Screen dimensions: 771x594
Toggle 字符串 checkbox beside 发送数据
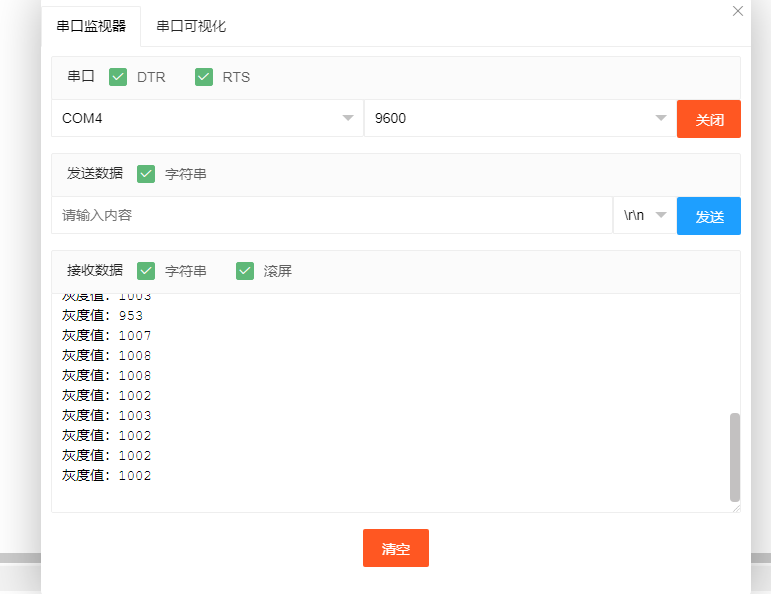[147, 174]
